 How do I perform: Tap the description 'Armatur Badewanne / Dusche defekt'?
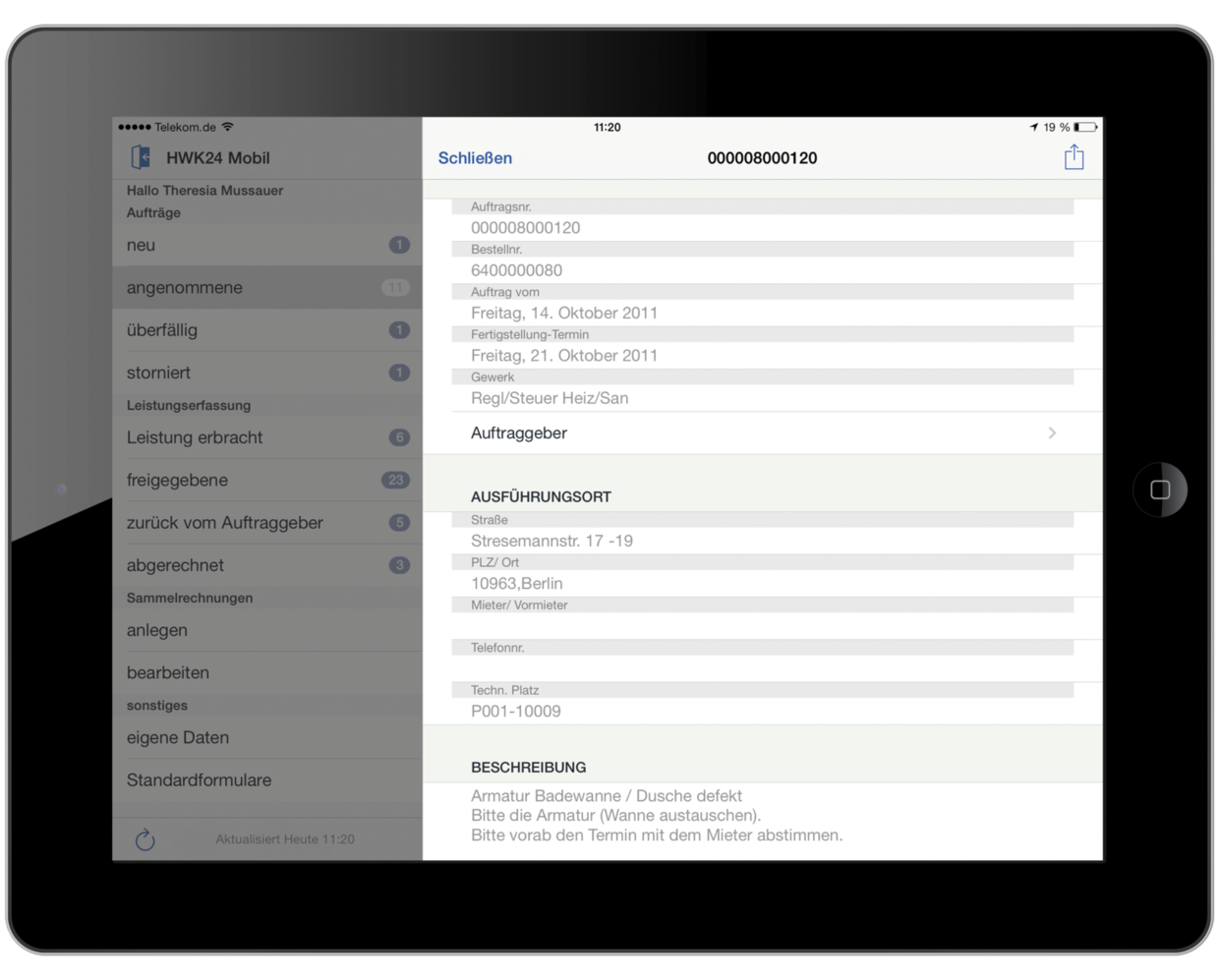point(607,796)
